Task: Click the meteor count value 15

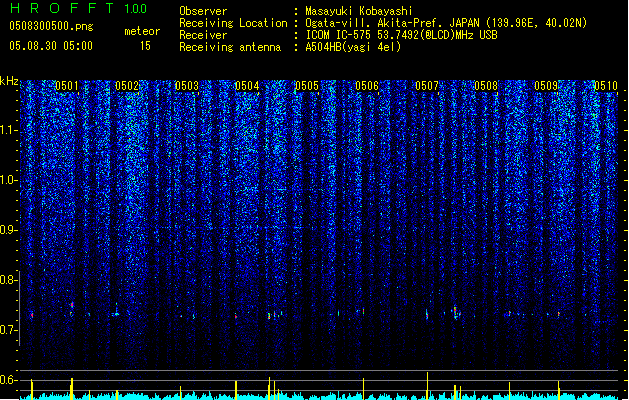Action: [145, 46]
